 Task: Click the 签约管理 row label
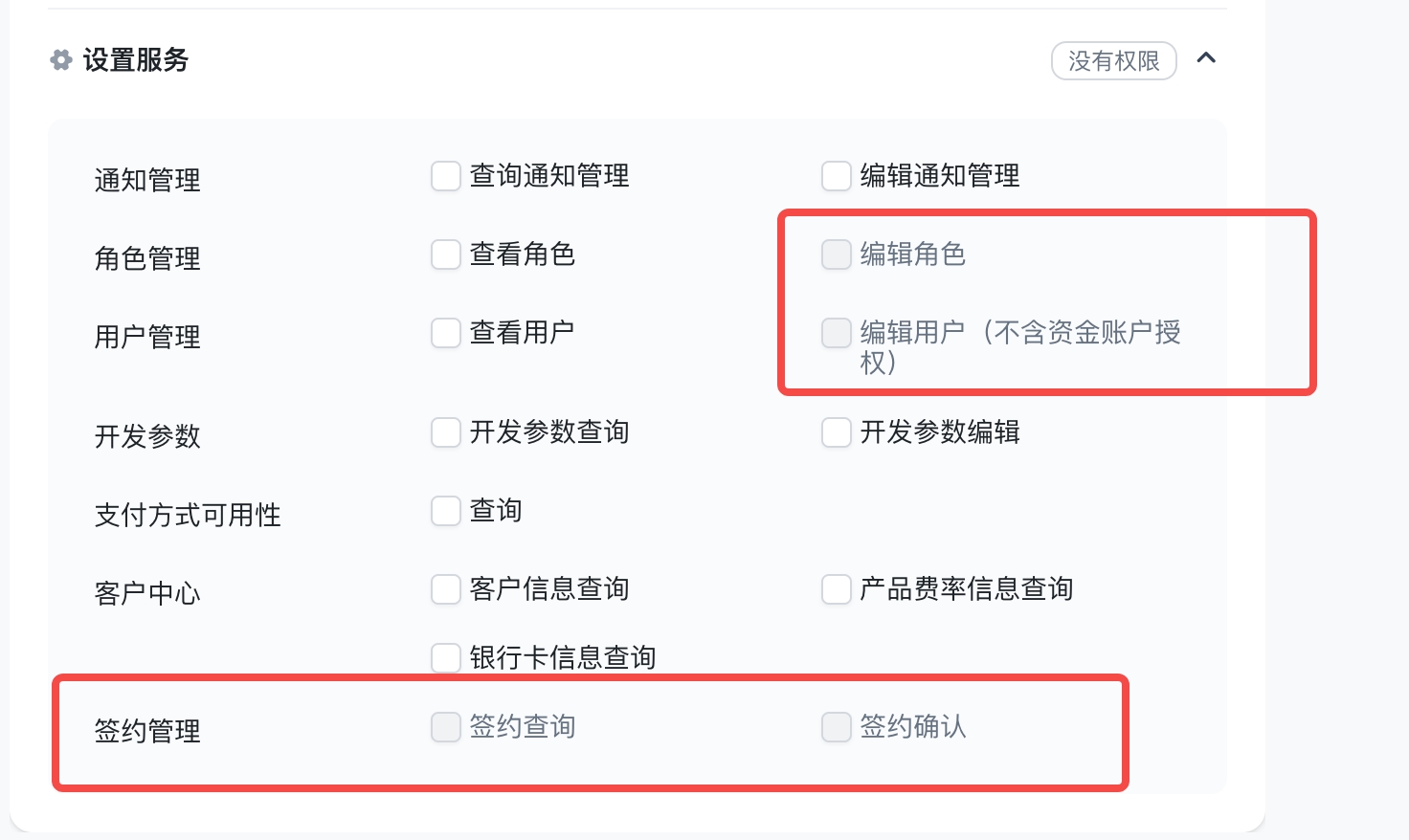click(x=147, y=731)
